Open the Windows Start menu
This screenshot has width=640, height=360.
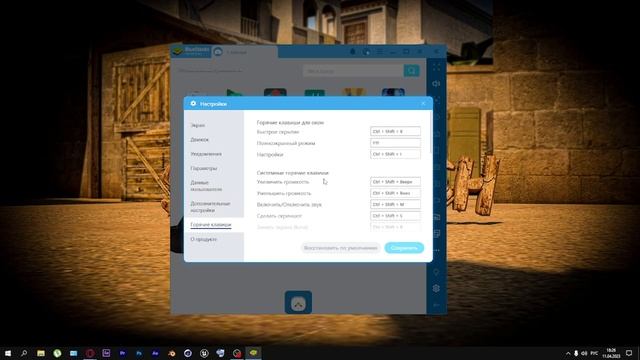8,353
